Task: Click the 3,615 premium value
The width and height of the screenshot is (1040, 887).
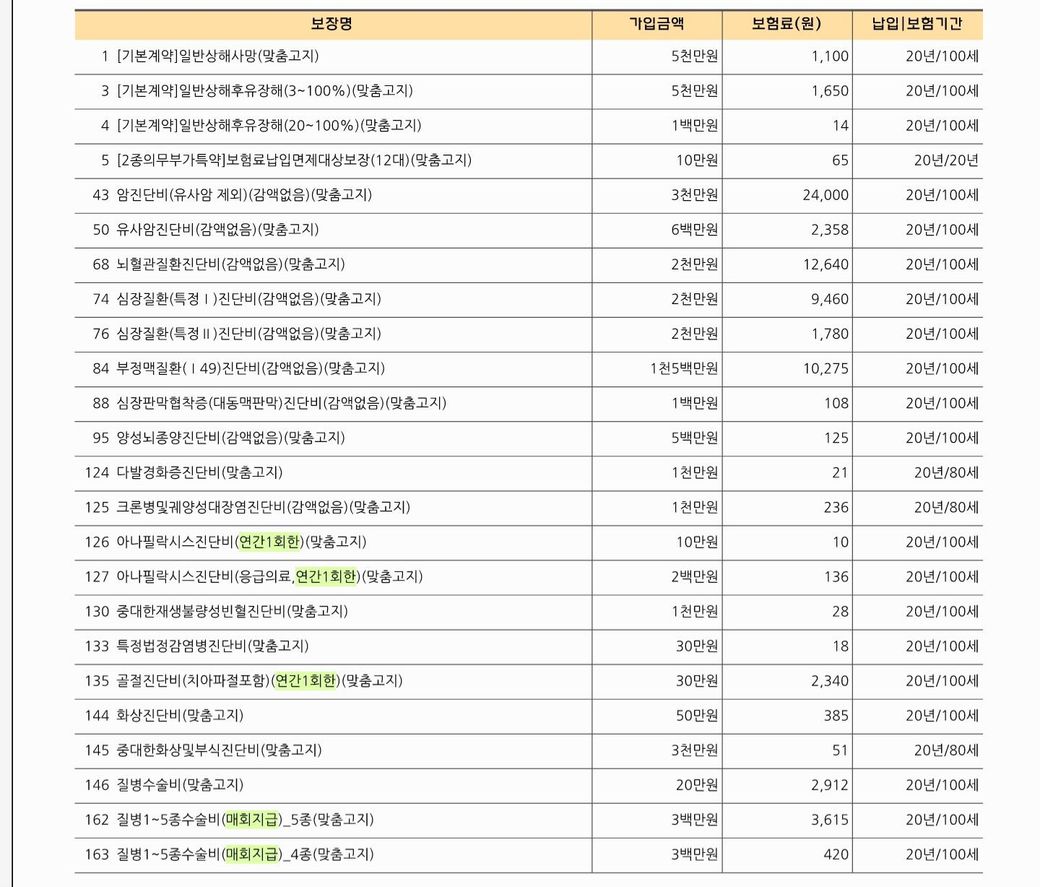Action: tap(830, 820)
